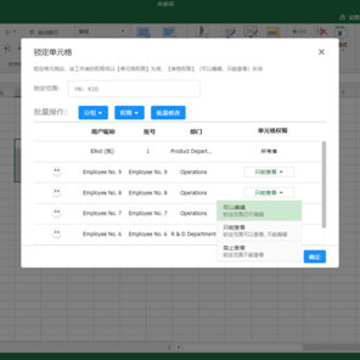
Task: Click the 用户昵称 column header
Action: (x=102, y=132)
